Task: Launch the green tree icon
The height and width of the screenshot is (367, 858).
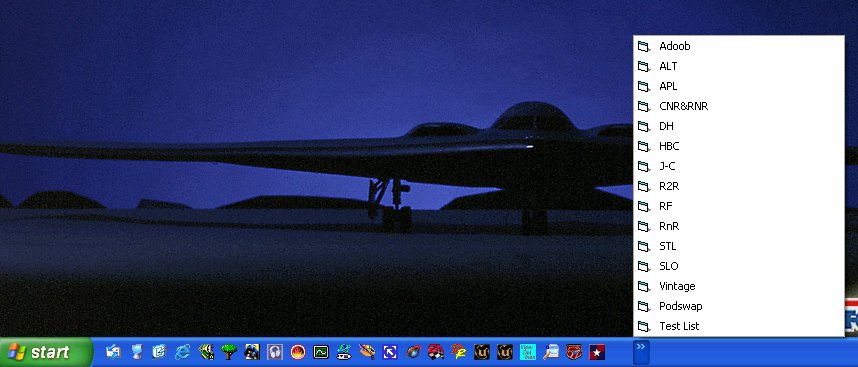Action: pos(229,351)
